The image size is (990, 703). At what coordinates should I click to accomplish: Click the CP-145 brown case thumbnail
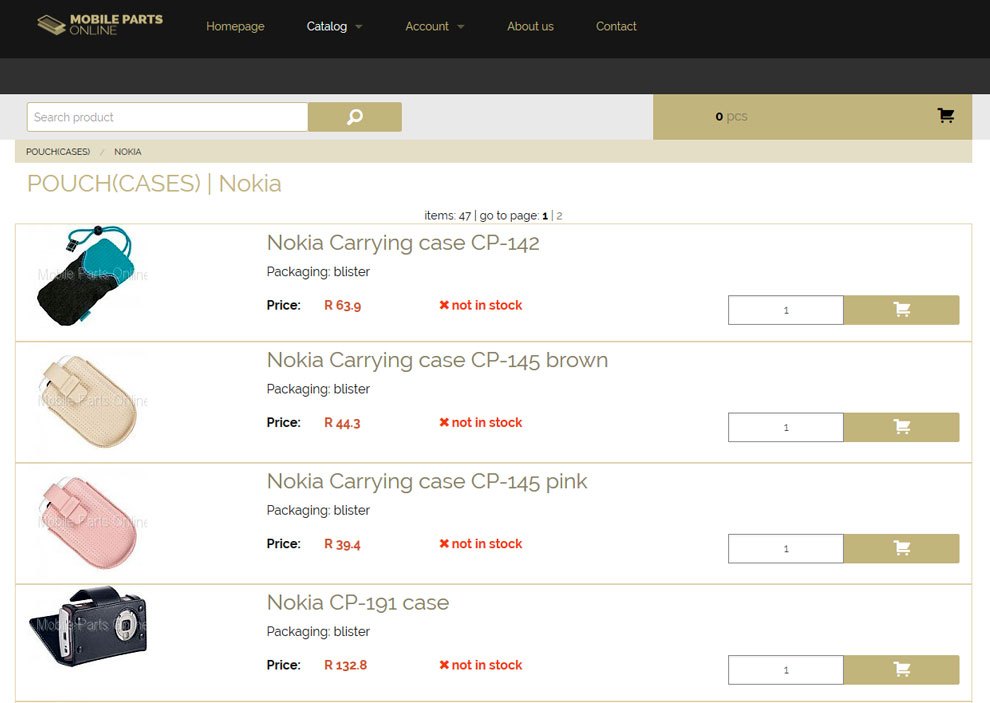pos(88,400)
